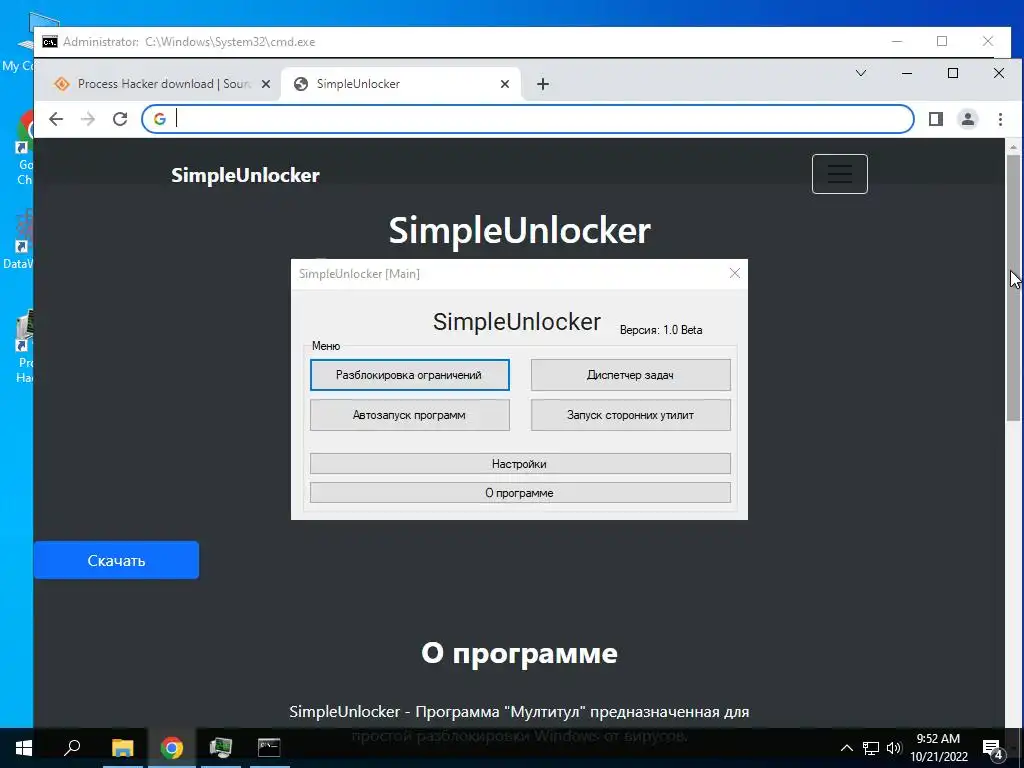This screenshot has height=768, width=1024.
Task: Click Диспетчер задач in app preview
Action: click(630, 375)
